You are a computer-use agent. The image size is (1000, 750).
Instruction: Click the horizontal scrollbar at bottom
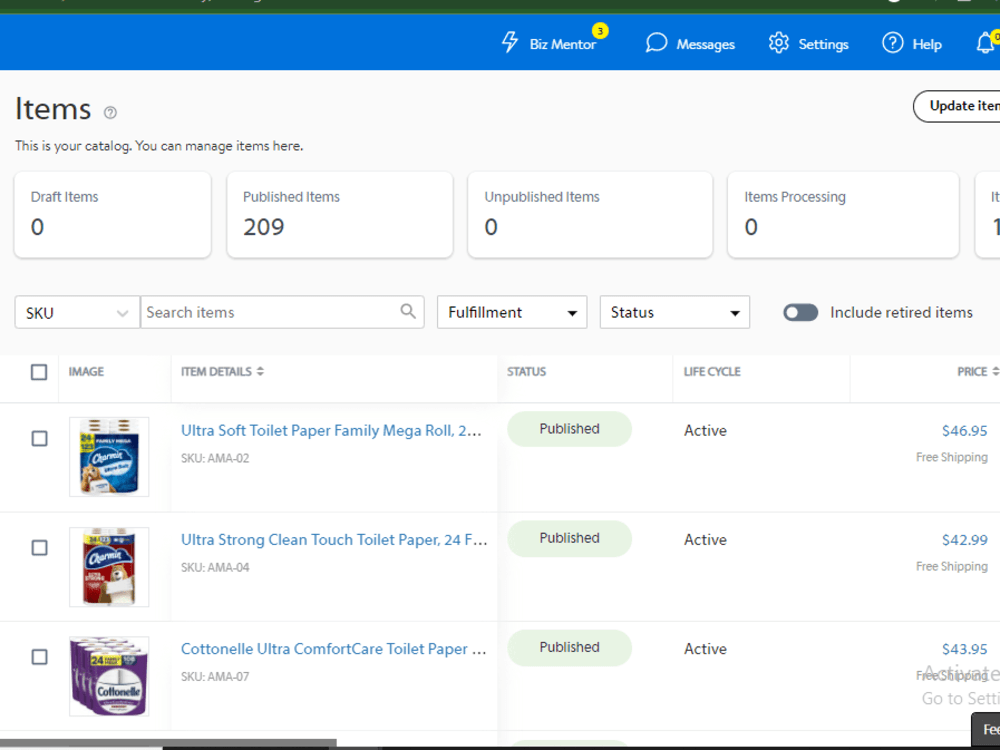click(168, 743)
